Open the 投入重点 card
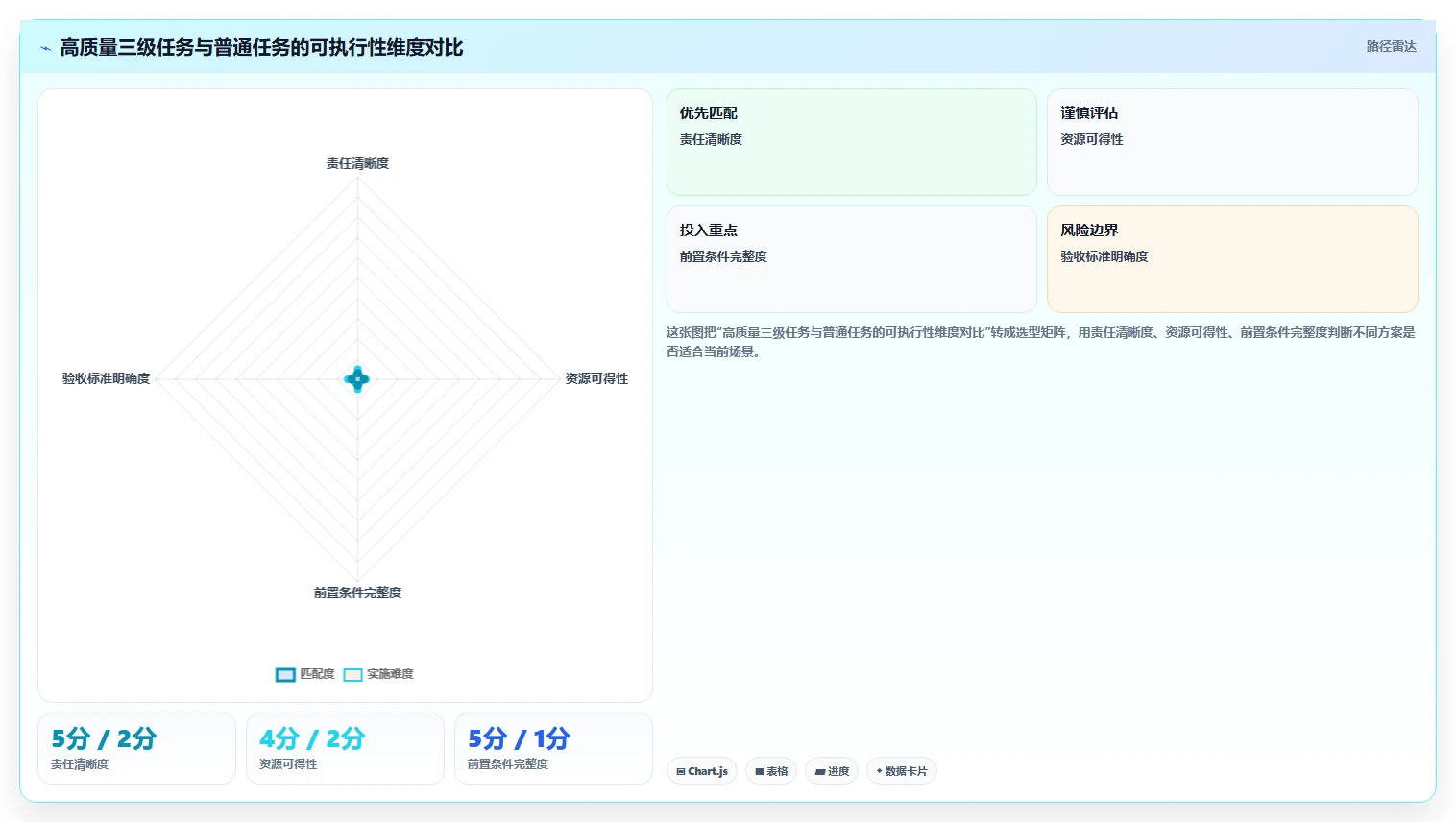 pyautogui.click(x=851, y=259)
